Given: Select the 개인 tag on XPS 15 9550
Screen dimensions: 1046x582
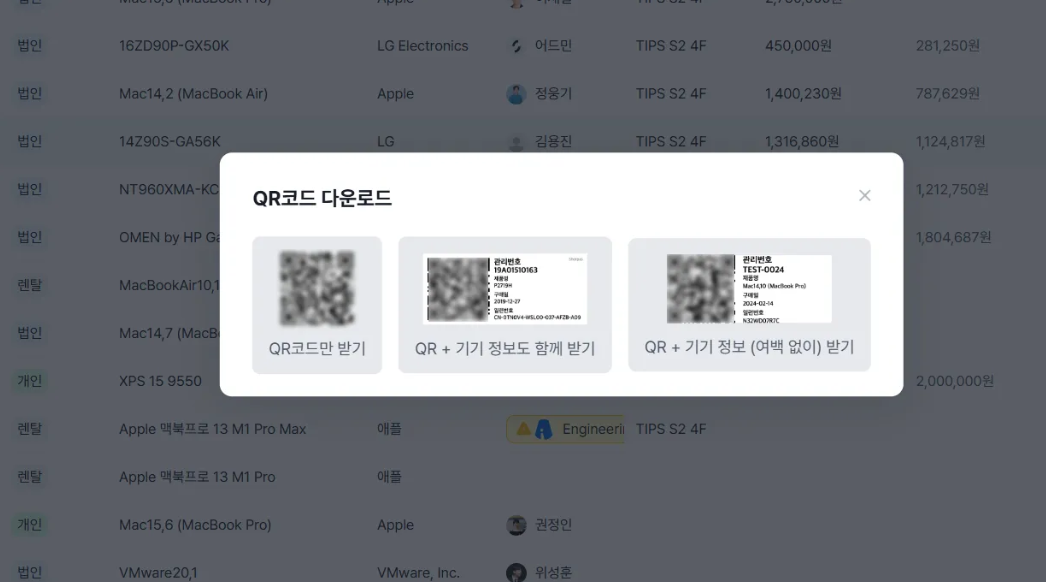Looking at the screenshot, I should point(29,381).
